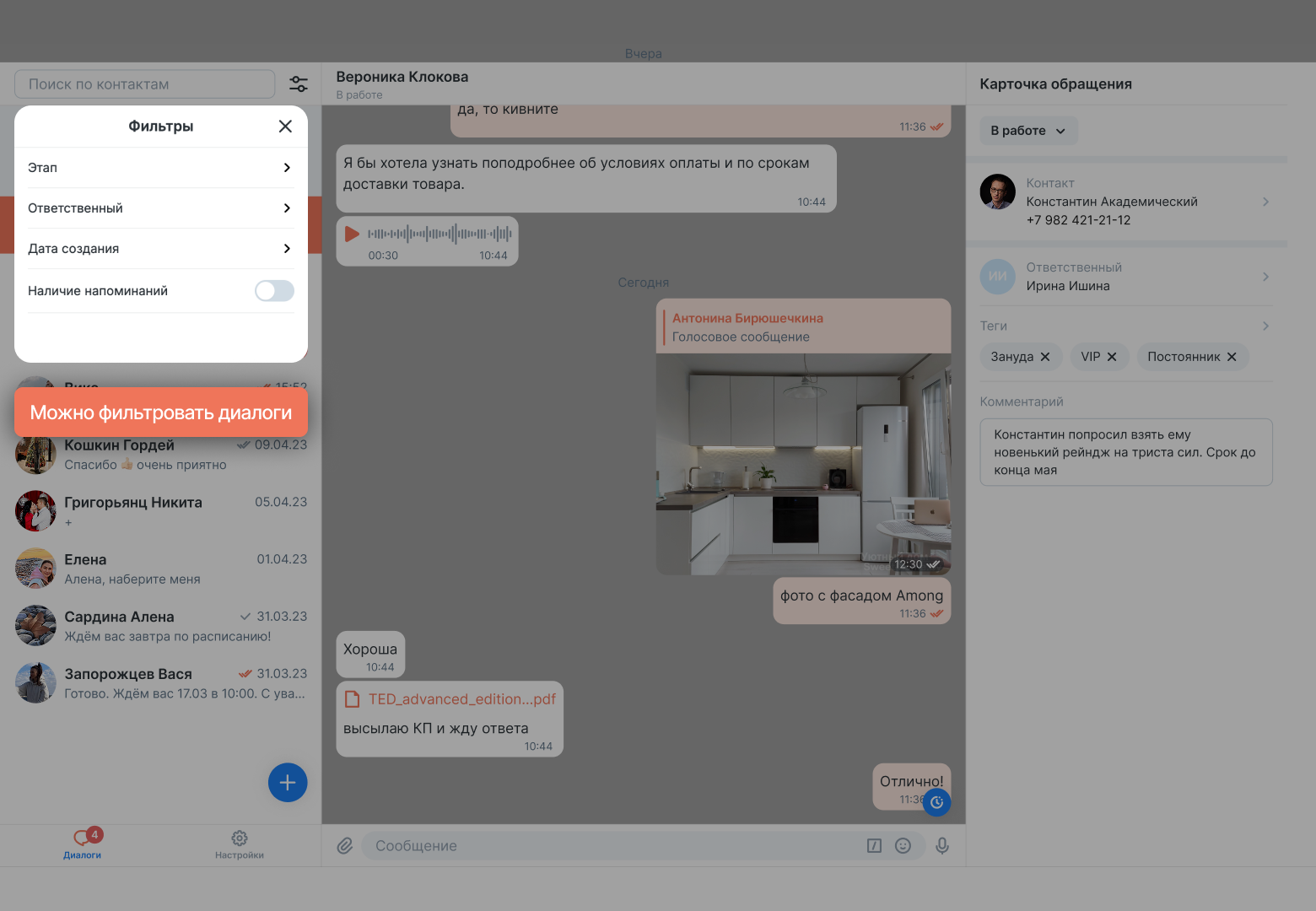Click Диалоги icon with unread badge 4
Viewport: 1316px width, 911px height.
pyautogui.click(x=82, y=838)
